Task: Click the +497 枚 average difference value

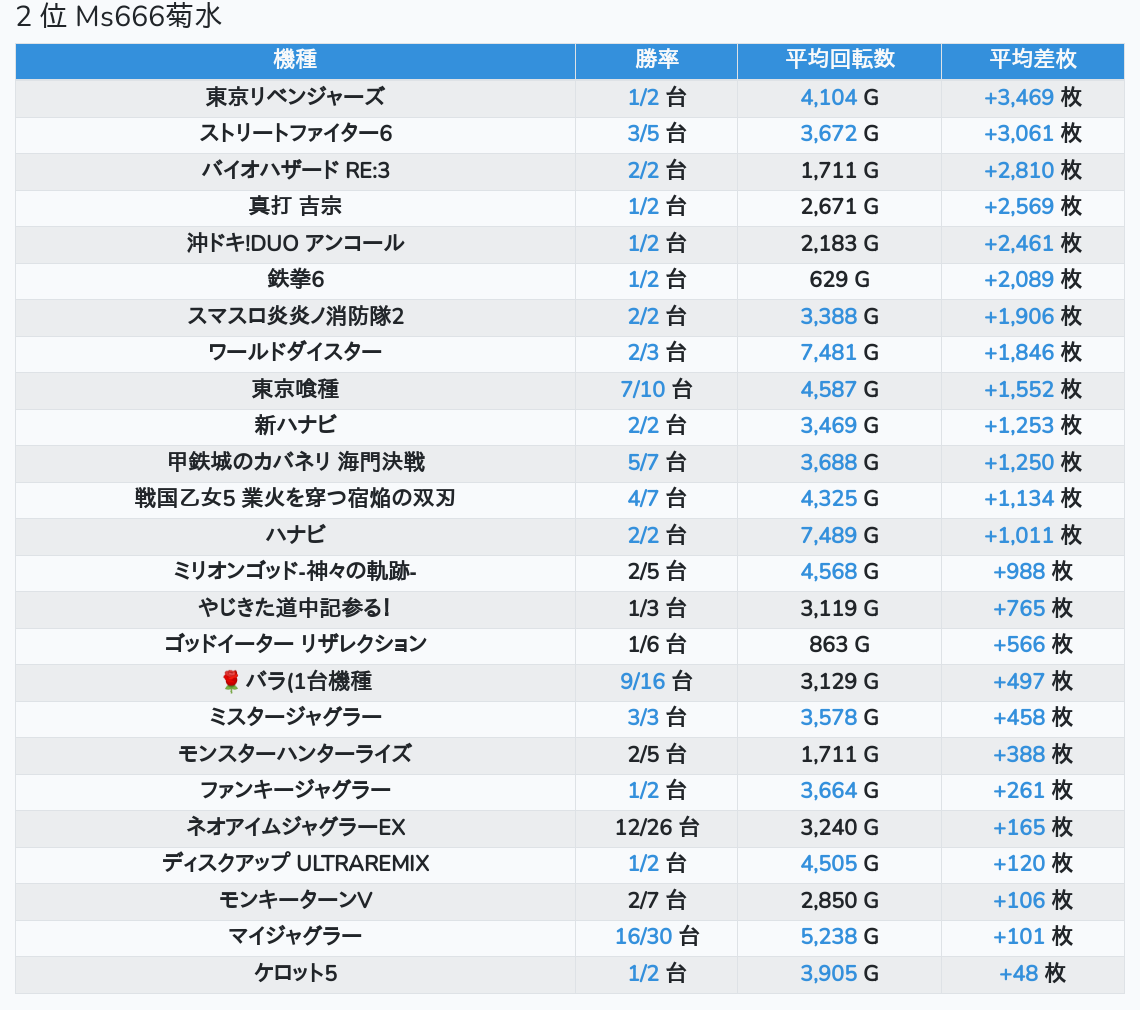Action: (1032, 681)
